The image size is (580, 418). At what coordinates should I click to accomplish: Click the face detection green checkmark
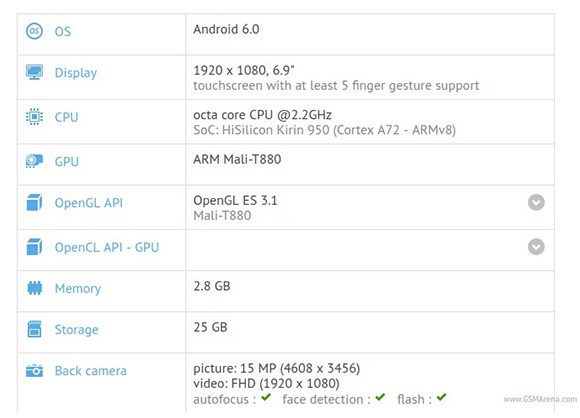coord(380,398)
